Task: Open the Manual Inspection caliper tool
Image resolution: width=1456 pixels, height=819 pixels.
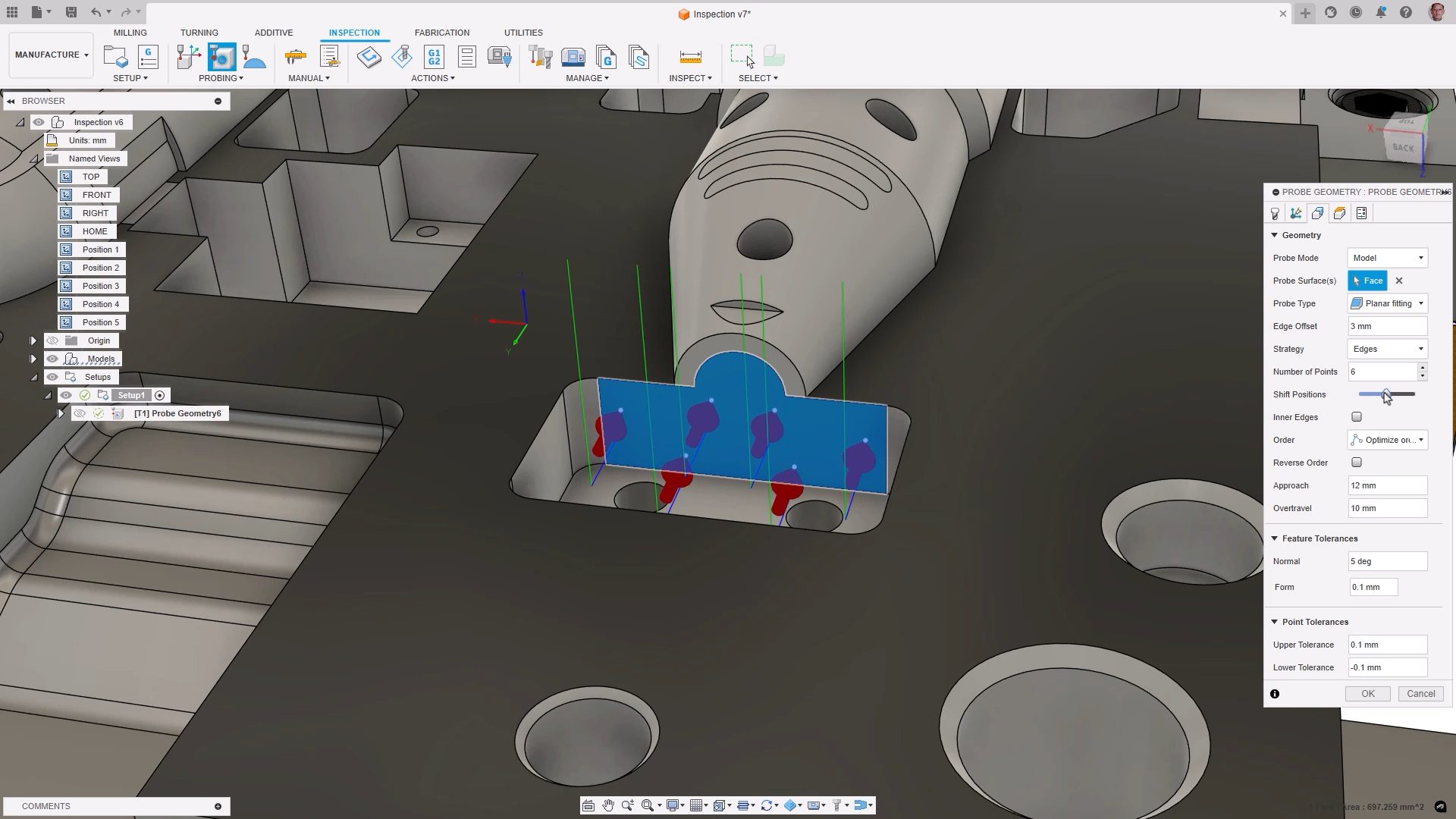Action: (294, 56)
